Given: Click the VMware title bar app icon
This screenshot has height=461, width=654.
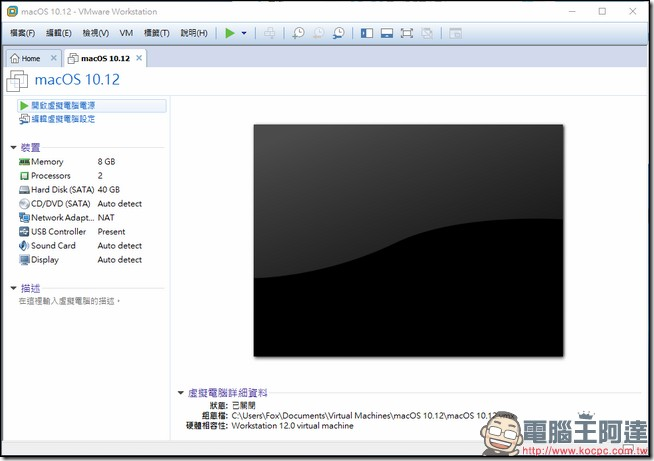Looking at the screenshot, I should pos(13,11).
